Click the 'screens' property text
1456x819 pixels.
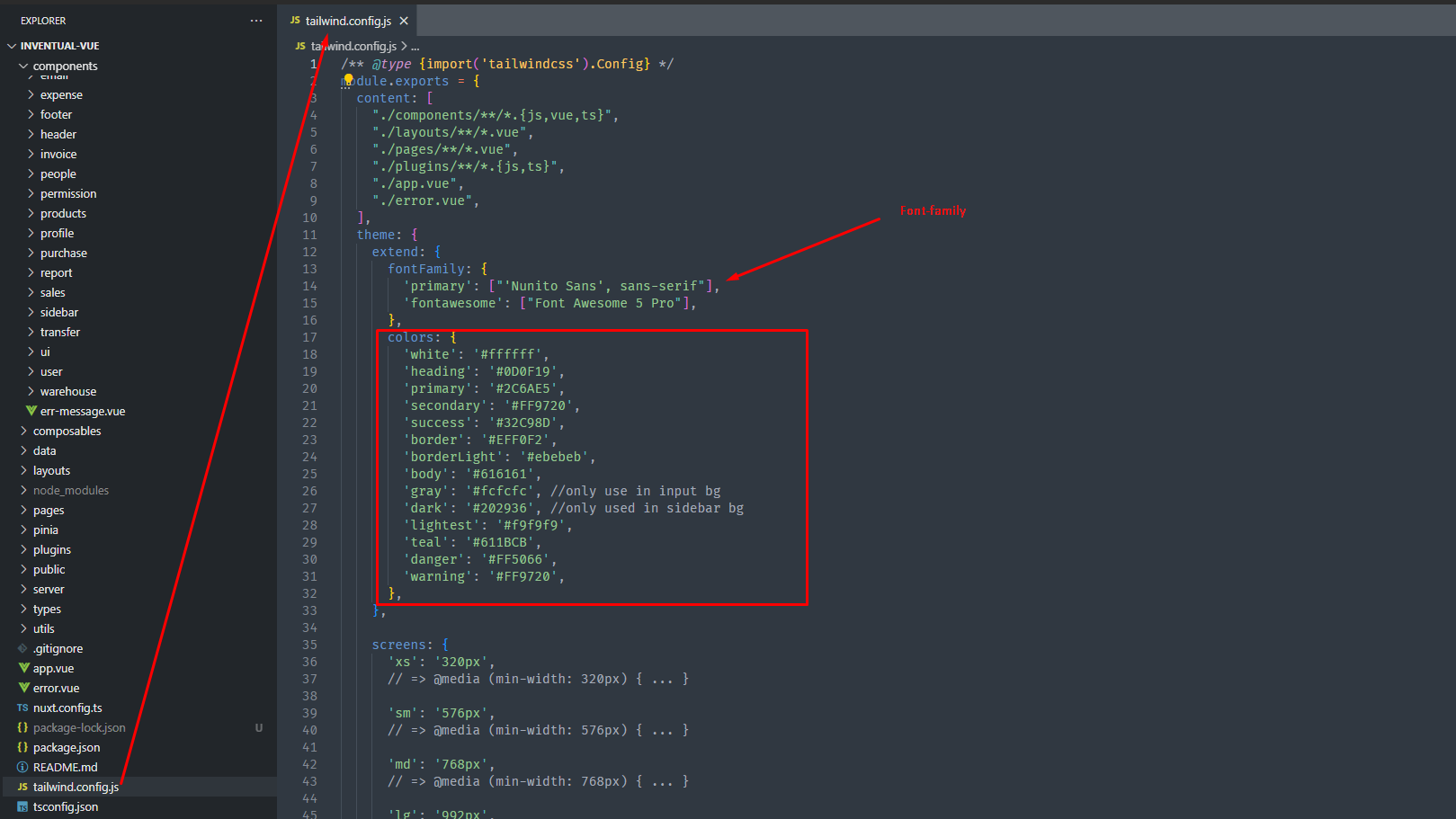(x=398, y=645)
